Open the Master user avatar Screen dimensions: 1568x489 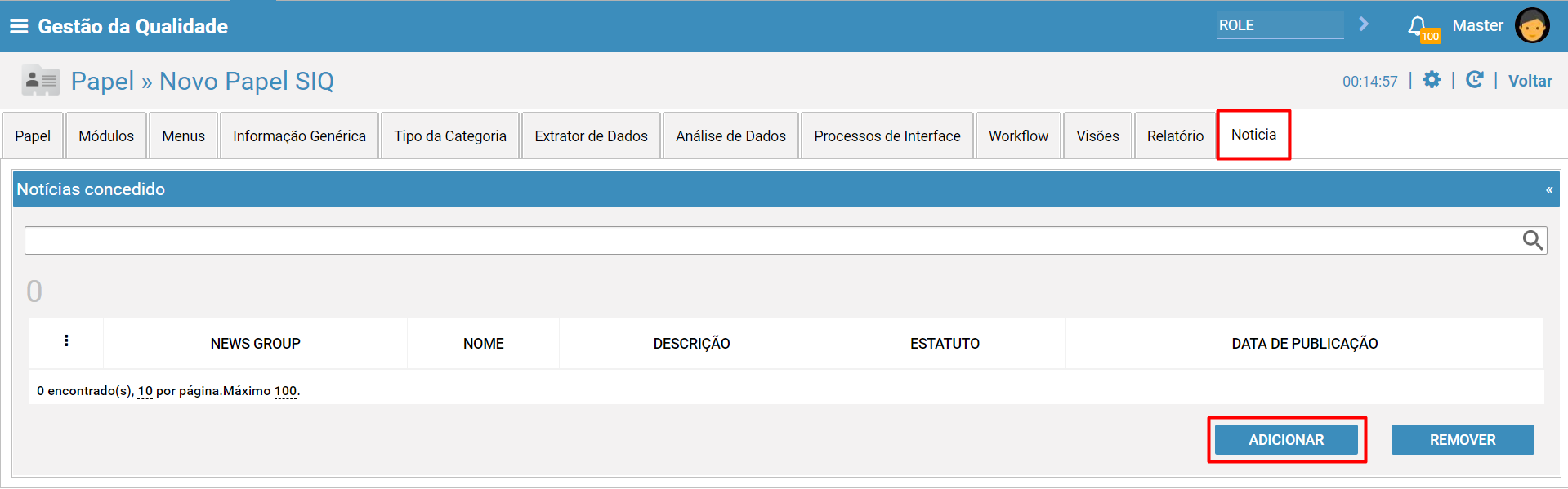[1531, 25]
